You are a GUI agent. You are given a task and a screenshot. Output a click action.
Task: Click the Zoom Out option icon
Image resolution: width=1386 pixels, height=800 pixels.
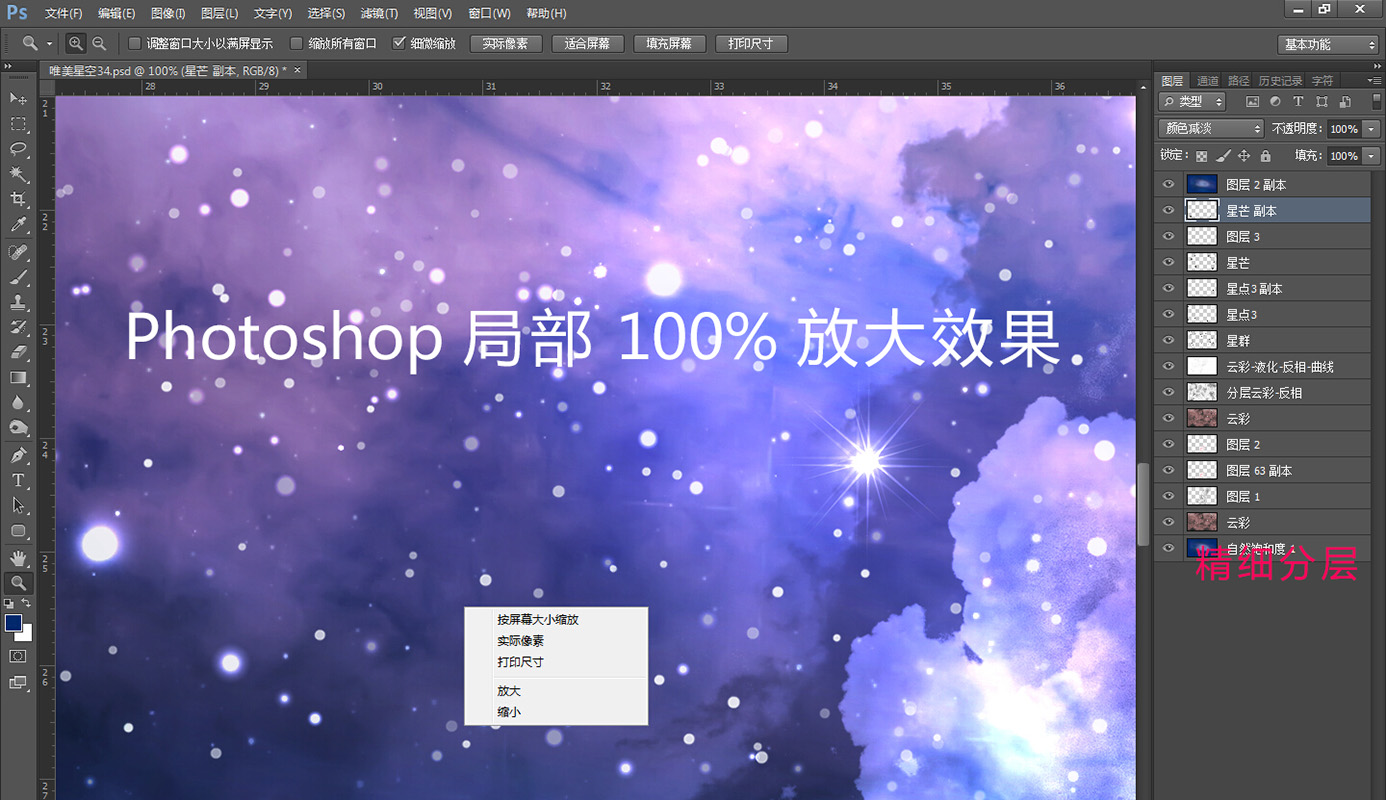coord(99,44)
